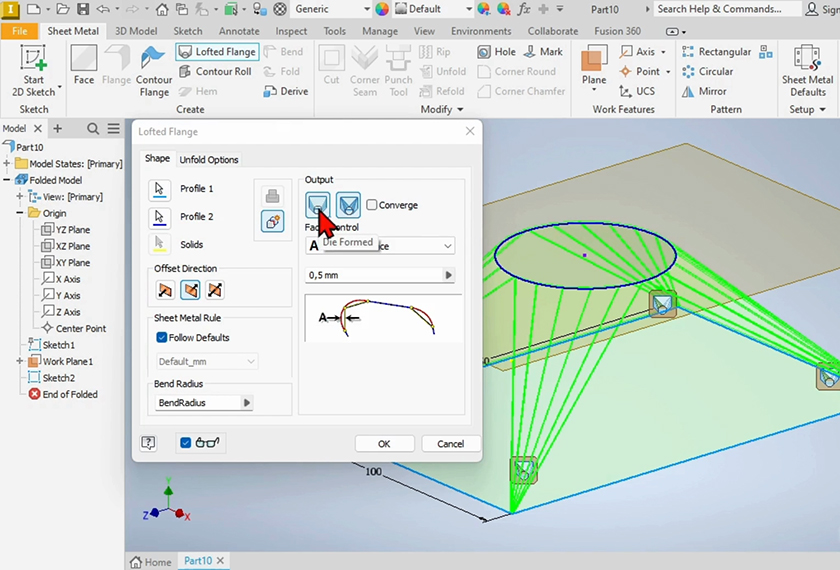Uncheck Follow Defaults checkbox

[x=161, y=338]
